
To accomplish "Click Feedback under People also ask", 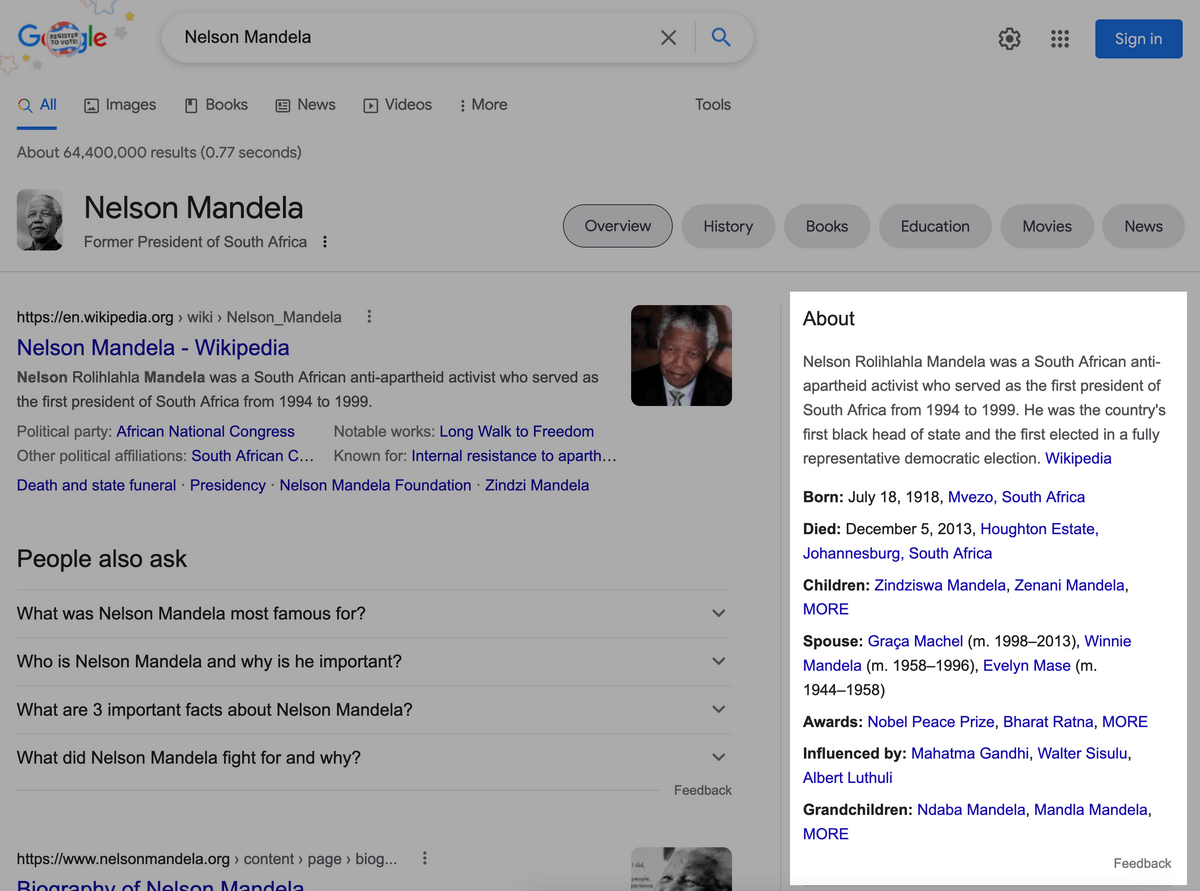I will point(703,790).
